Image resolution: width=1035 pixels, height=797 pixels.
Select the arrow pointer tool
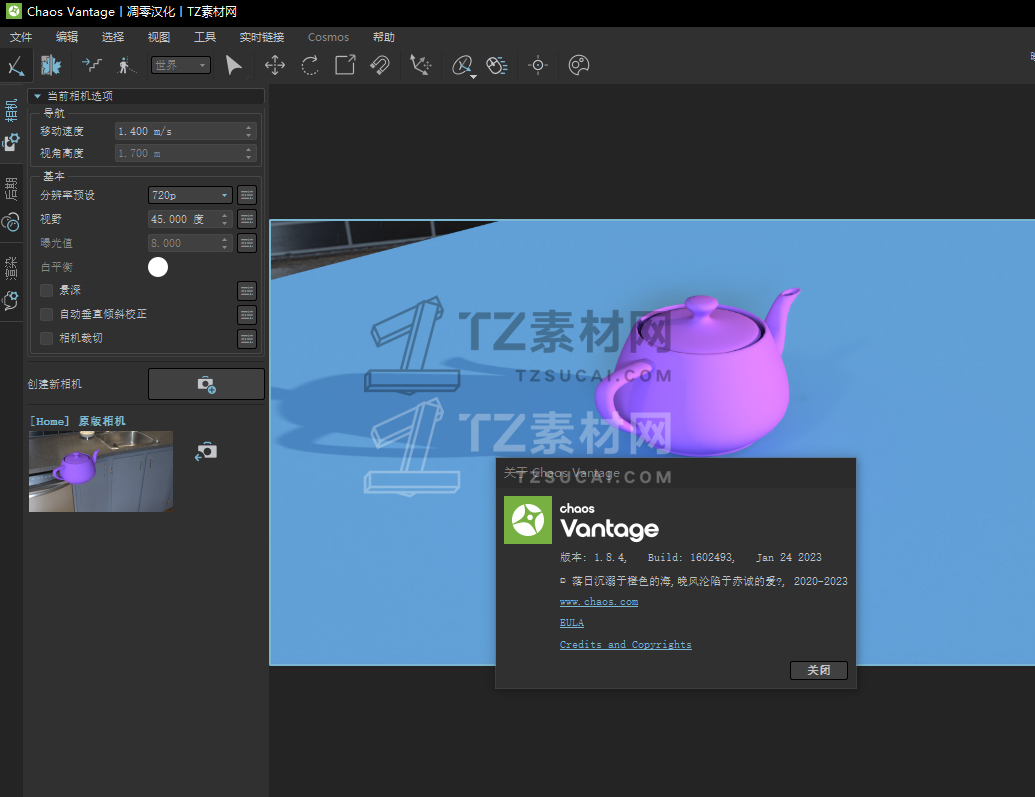pyautogui.click(x=234, y=65)
